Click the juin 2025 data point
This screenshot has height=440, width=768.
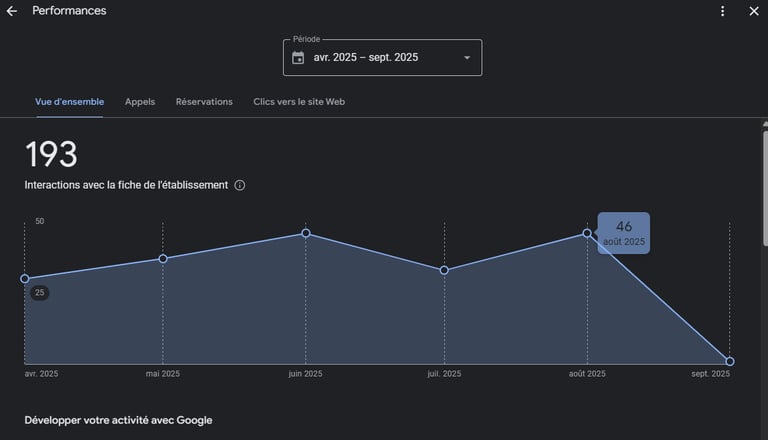(306, 233)
